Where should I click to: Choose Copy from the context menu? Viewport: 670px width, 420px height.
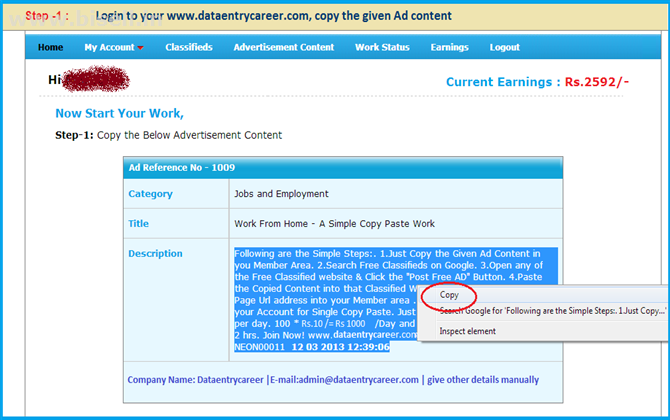coord(449,295)
